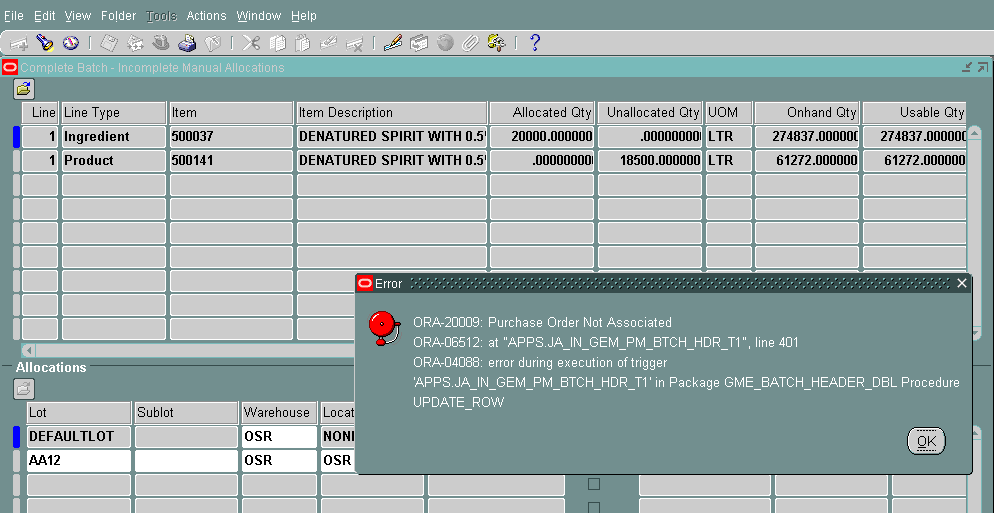Click the Item column header

tap(231, 113)
